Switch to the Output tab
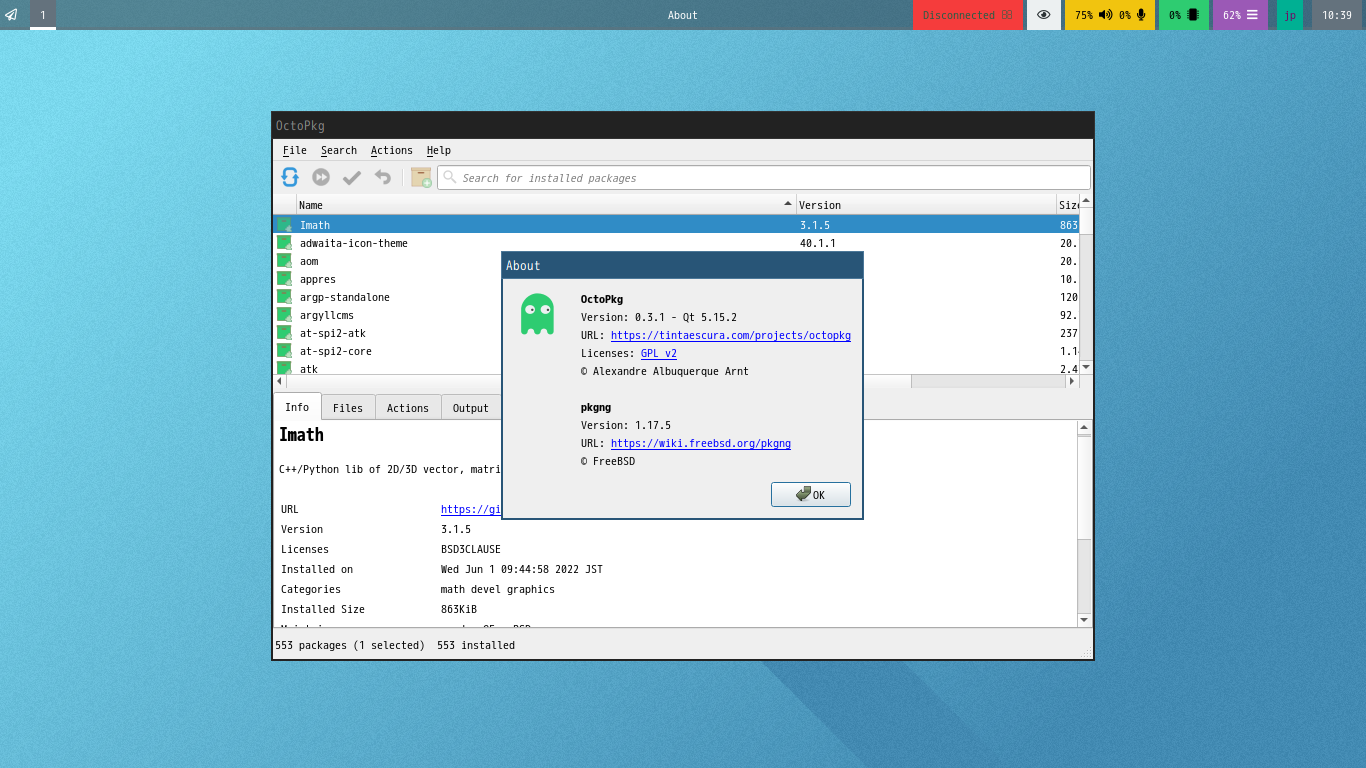Viewport: 1366px width, 768px height. click(471, 408)
